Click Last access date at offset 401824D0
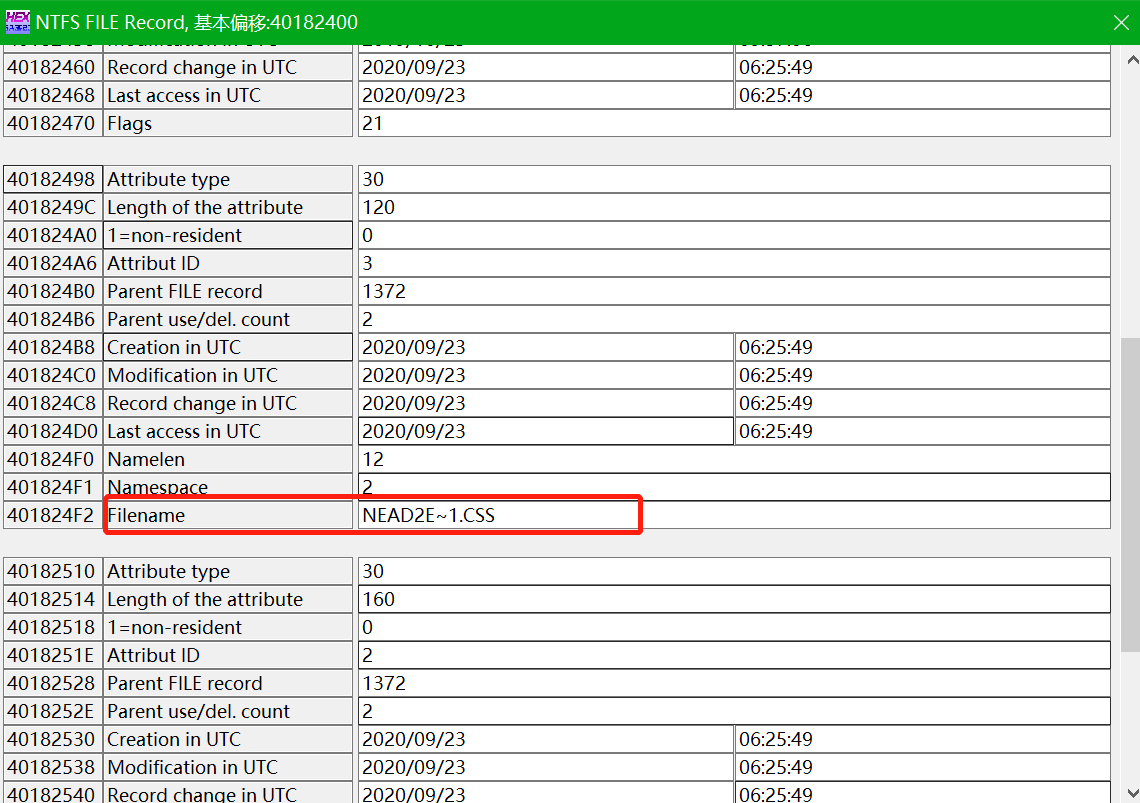The image size is (1140, 803). point(545,431)
